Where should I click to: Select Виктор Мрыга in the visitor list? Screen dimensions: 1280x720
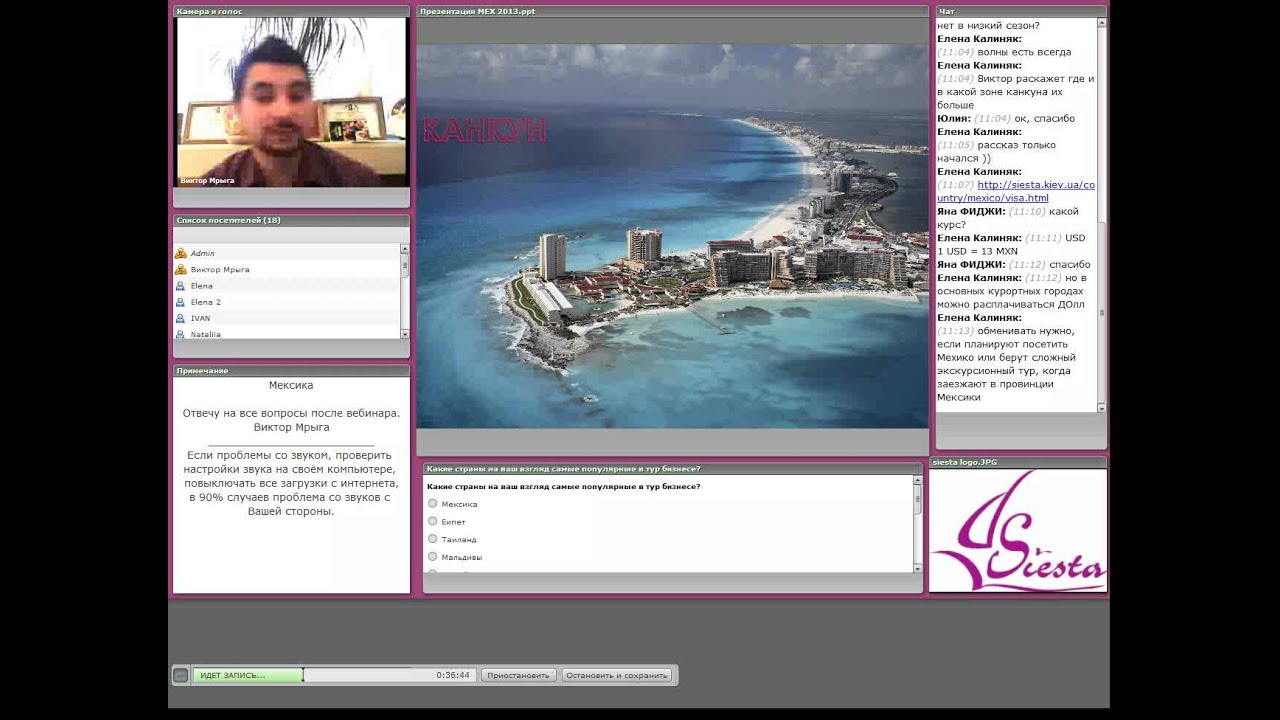pyautogui.click(x=220, y=270)
